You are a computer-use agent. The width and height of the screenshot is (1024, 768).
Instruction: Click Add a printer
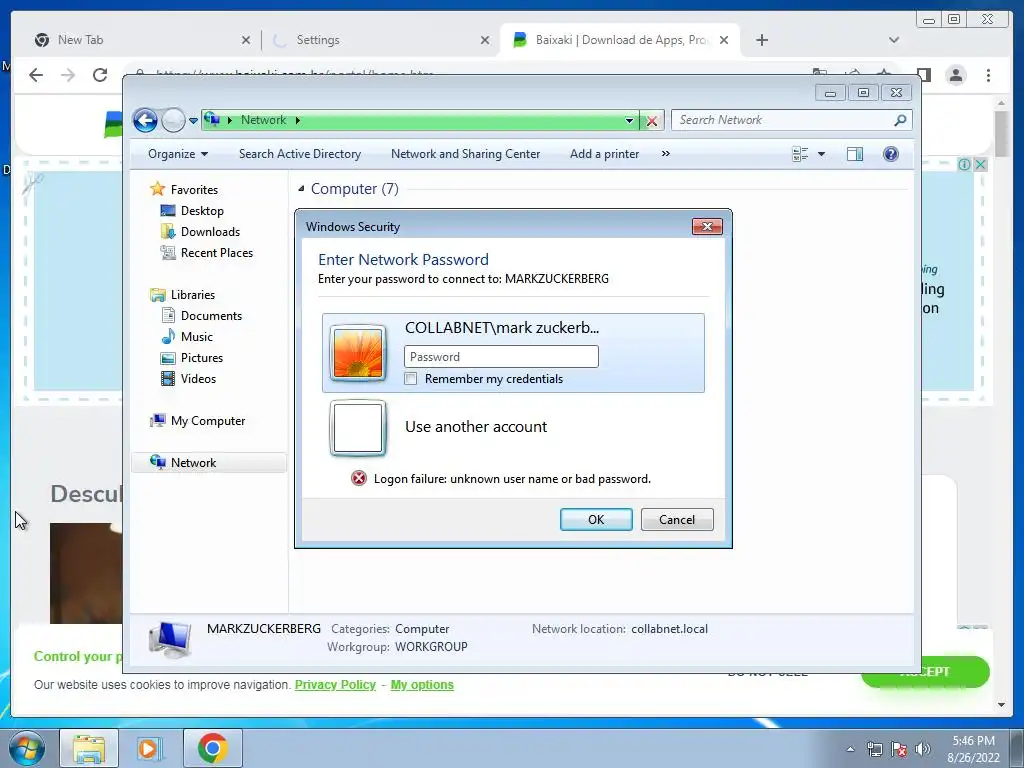click(x=605, y=154)
